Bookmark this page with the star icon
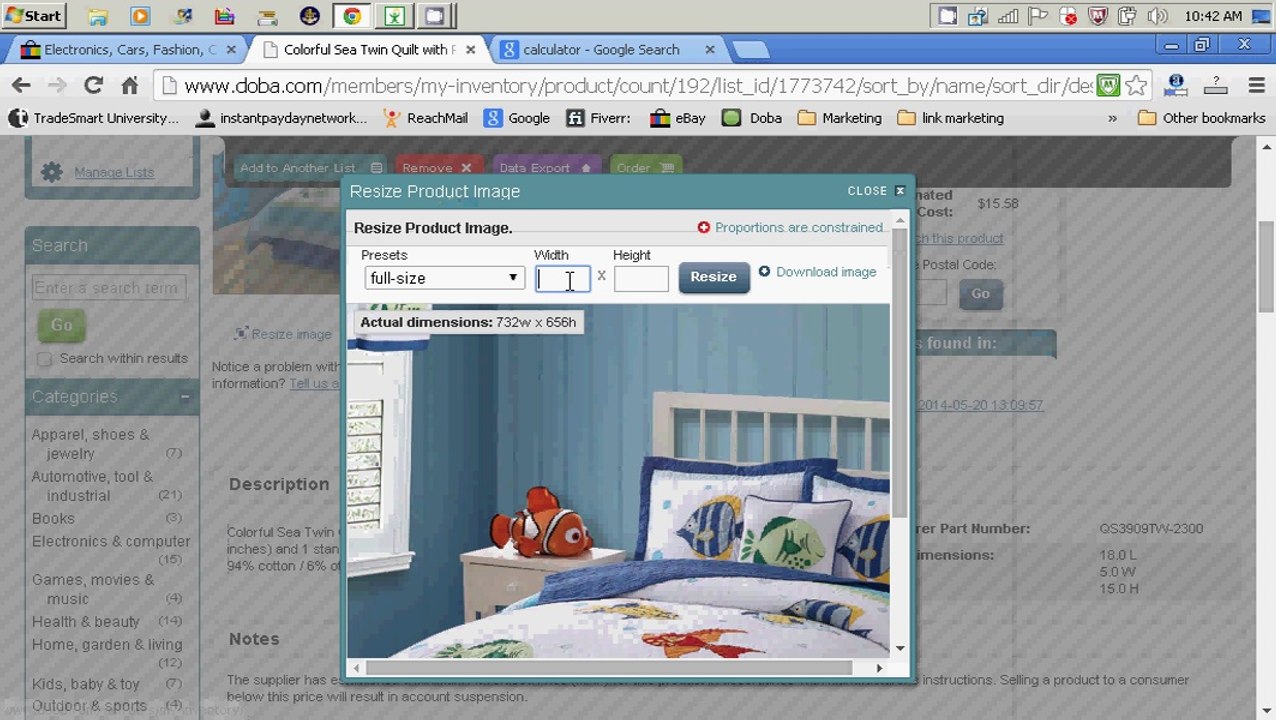1276x720 pixels. coord(1136,86)
